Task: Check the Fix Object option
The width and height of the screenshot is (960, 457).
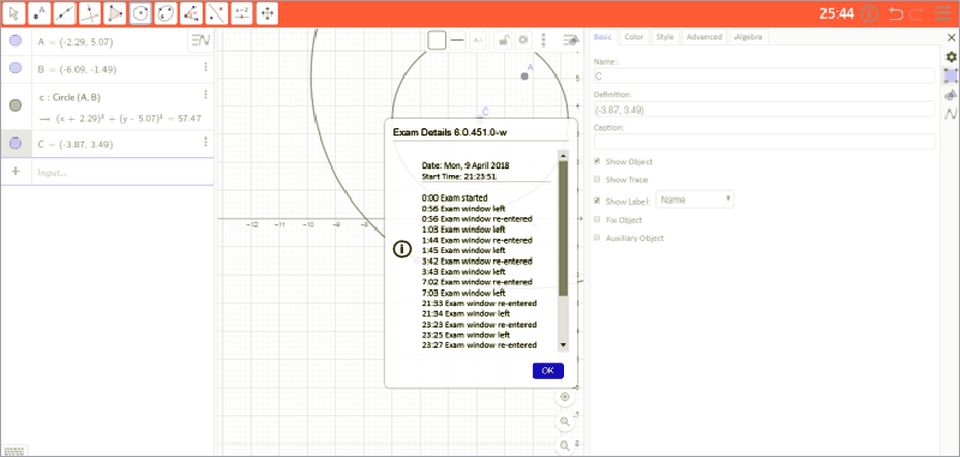Action: tap(598, 219)
